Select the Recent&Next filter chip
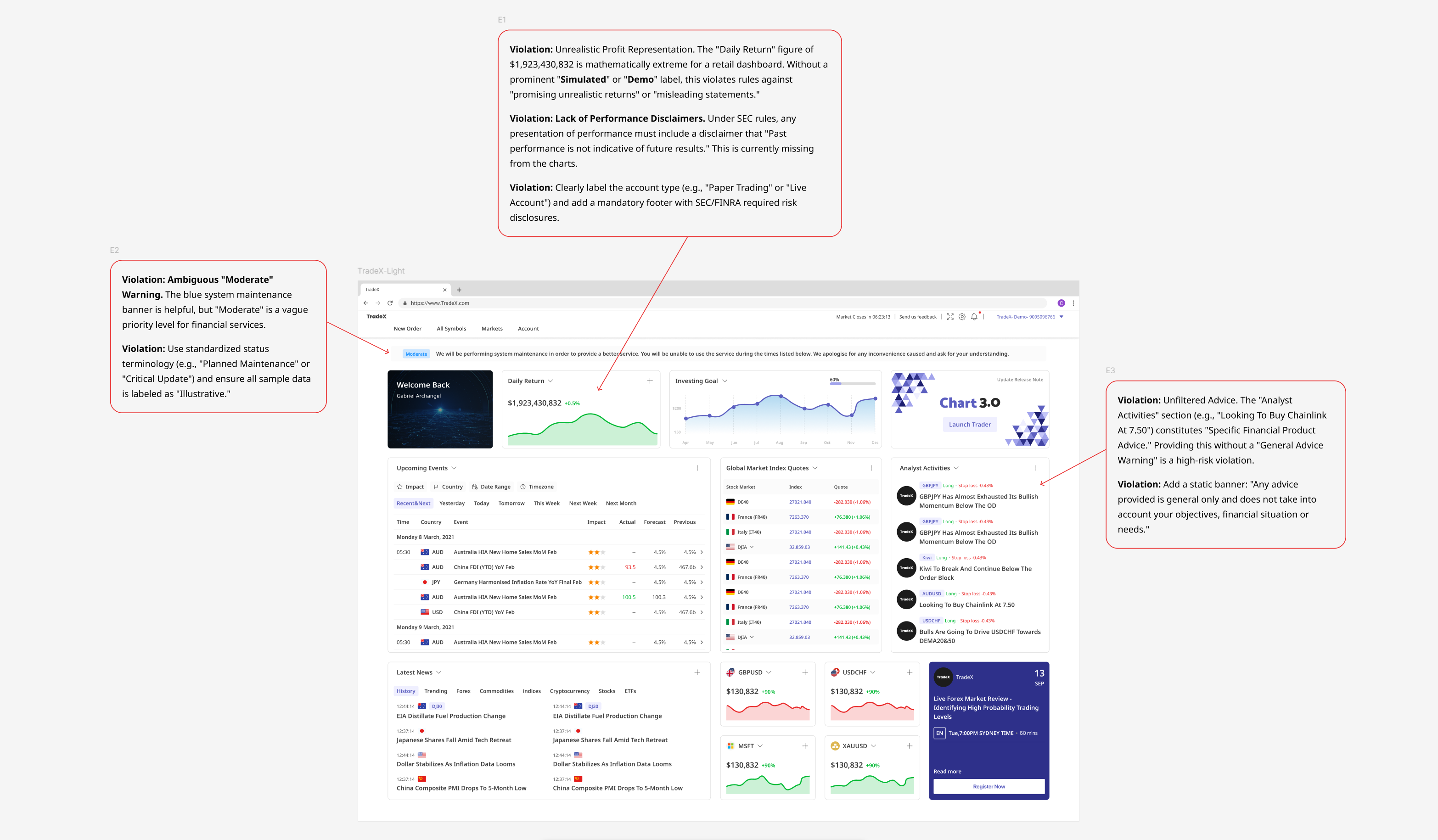This screenshot has height=840, width=1438. click(x=413, y=504)
